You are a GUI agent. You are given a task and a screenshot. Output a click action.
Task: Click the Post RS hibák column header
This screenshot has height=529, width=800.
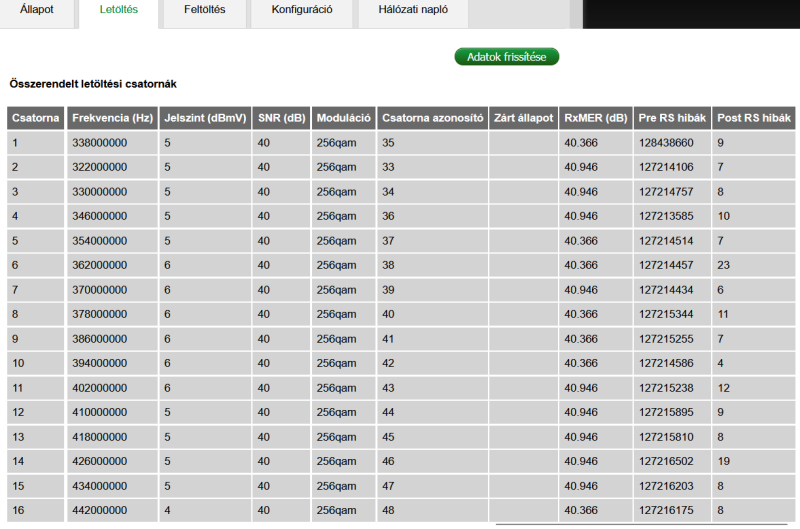point(754,118)
